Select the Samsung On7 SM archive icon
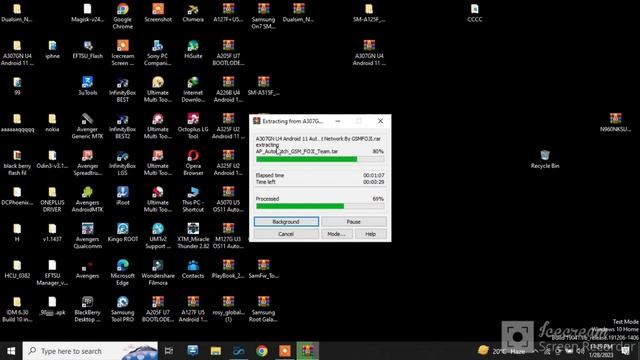This screenshot has width=640, height=360. point(263,16)
